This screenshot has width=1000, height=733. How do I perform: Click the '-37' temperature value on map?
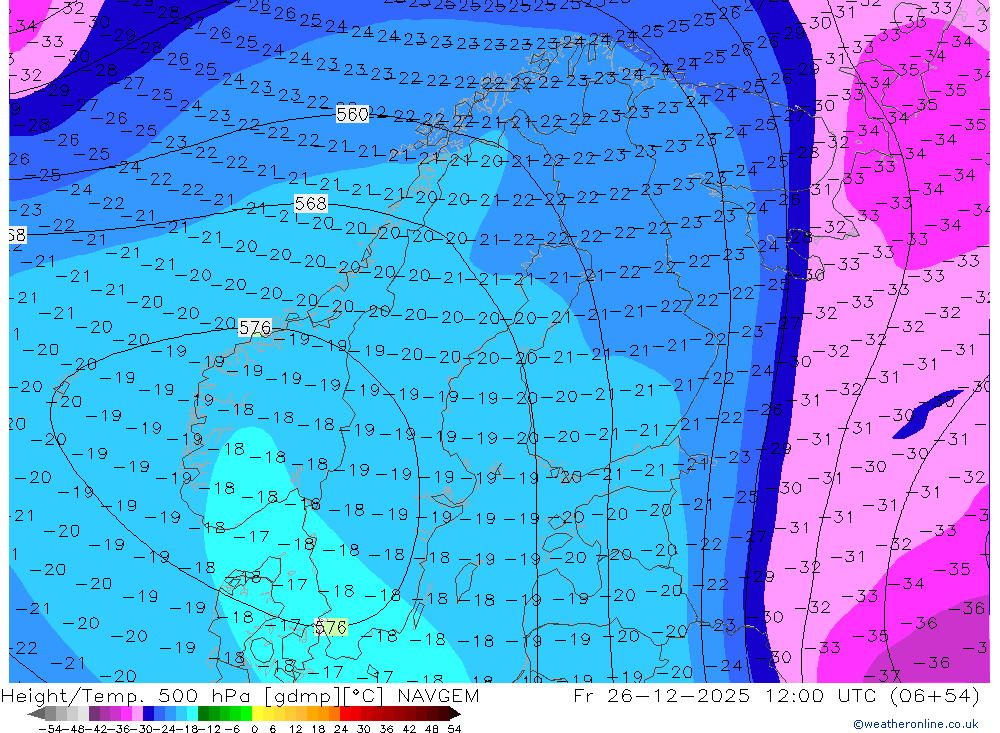pyautogui.click(x=881, y=675)
